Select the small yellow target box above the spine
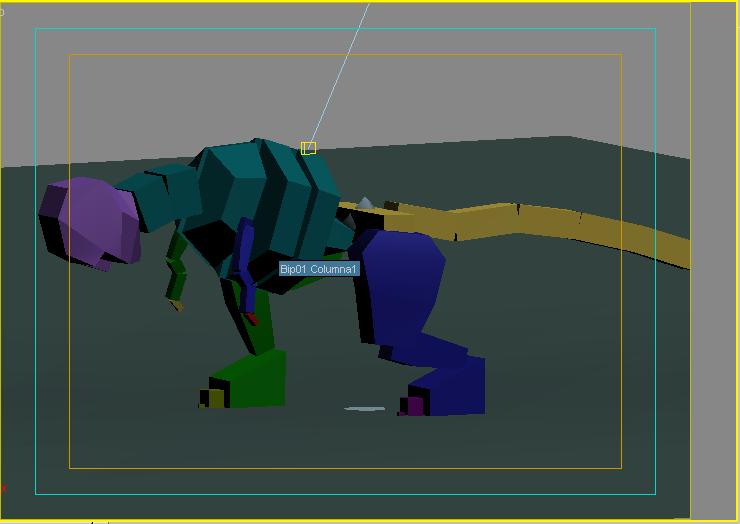740x524 pixels. click(x=308, y=148)
